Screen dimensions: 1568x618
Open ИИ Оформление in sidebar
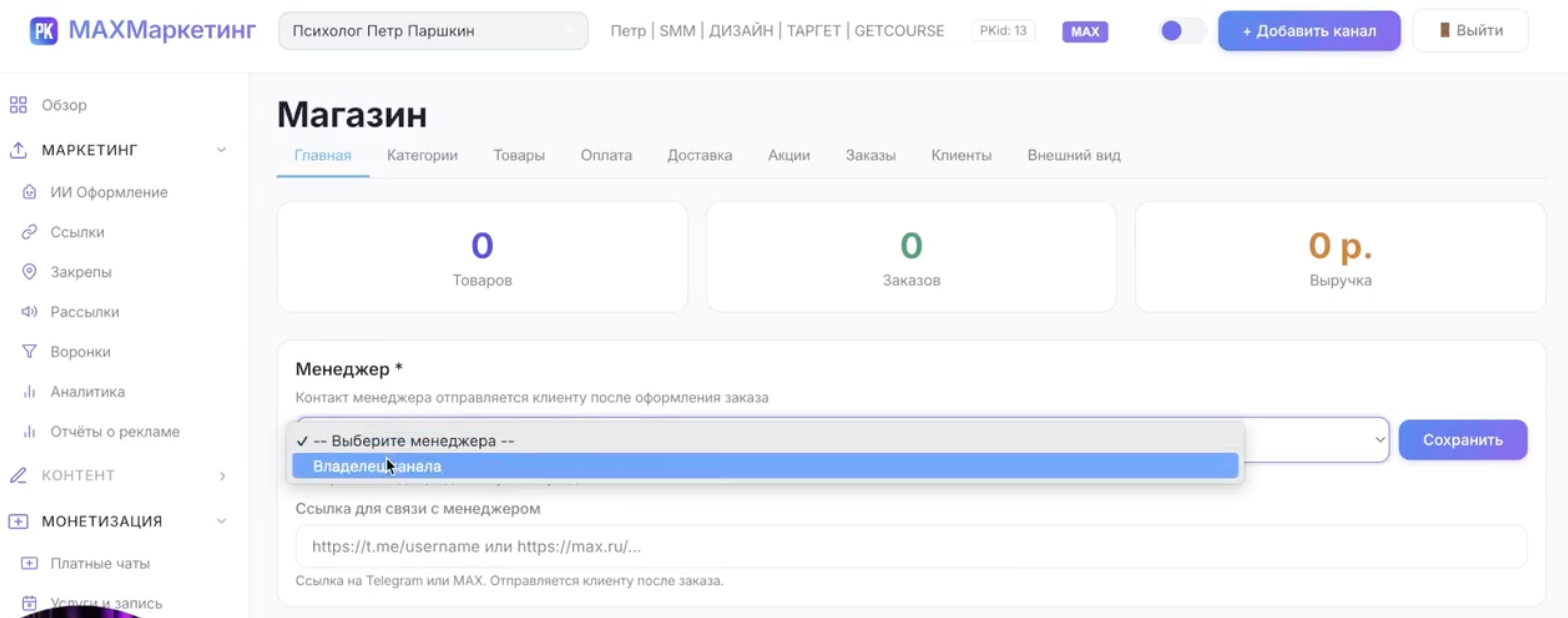click(x=109, y=192)
